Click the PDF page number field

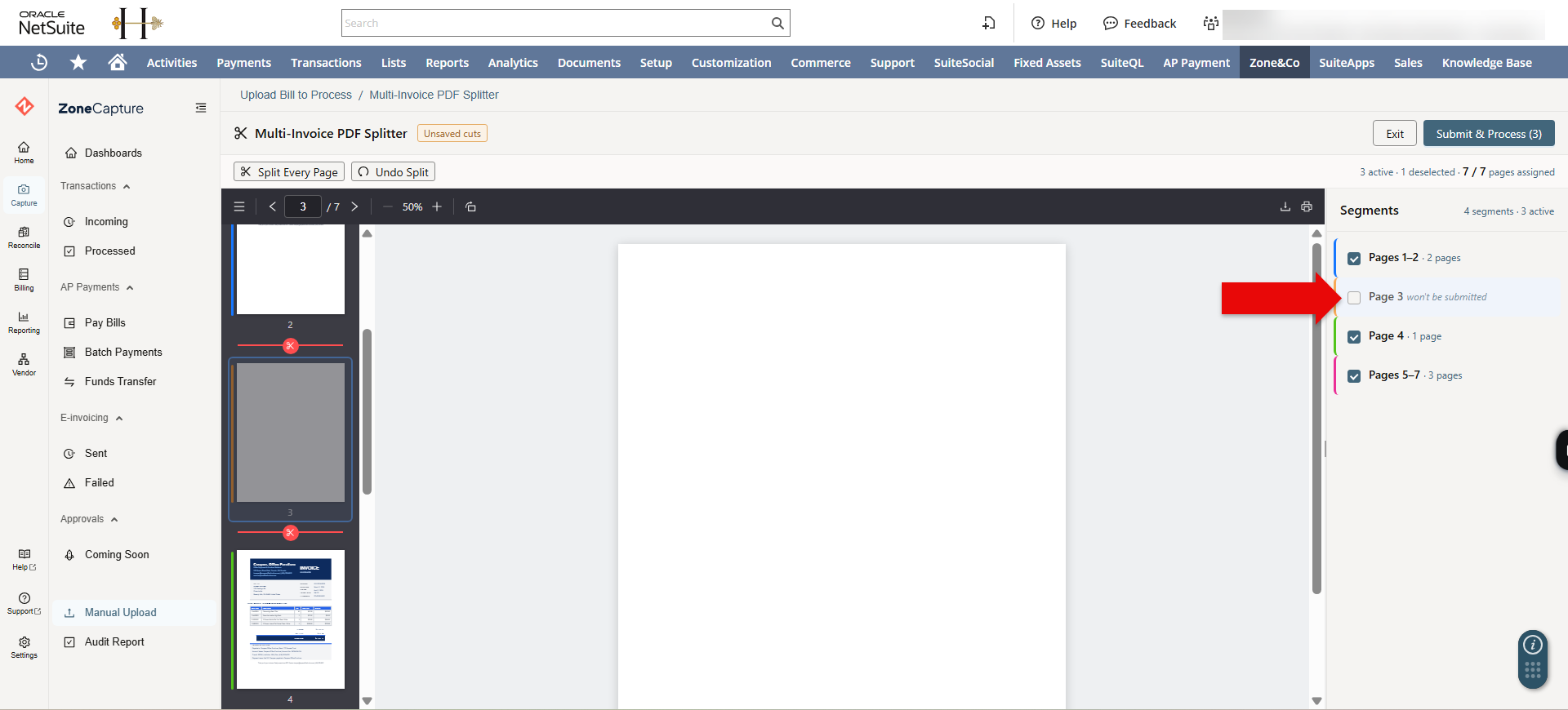pyautogui.click(x=303, y=206)
